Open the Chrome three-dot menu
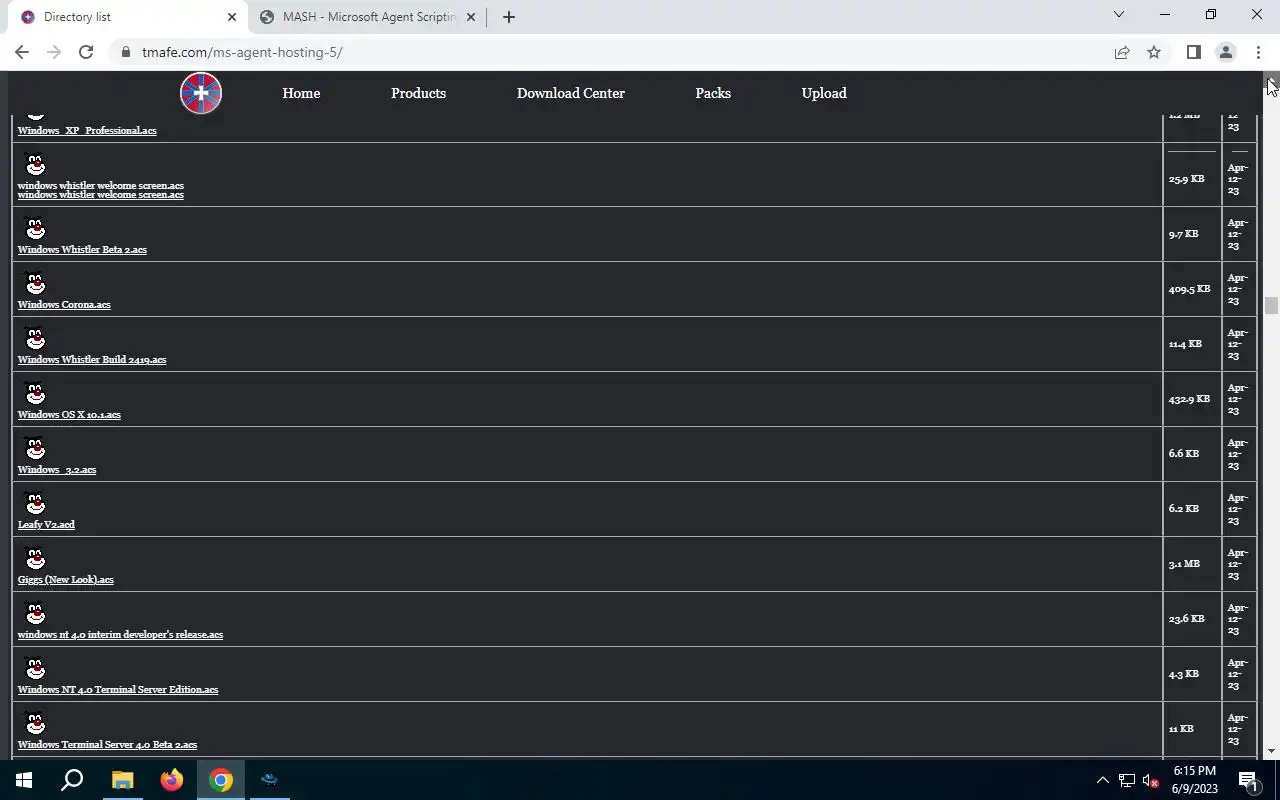The height and width of the screenshot is (800, 1280). (x=1258, y=52)
